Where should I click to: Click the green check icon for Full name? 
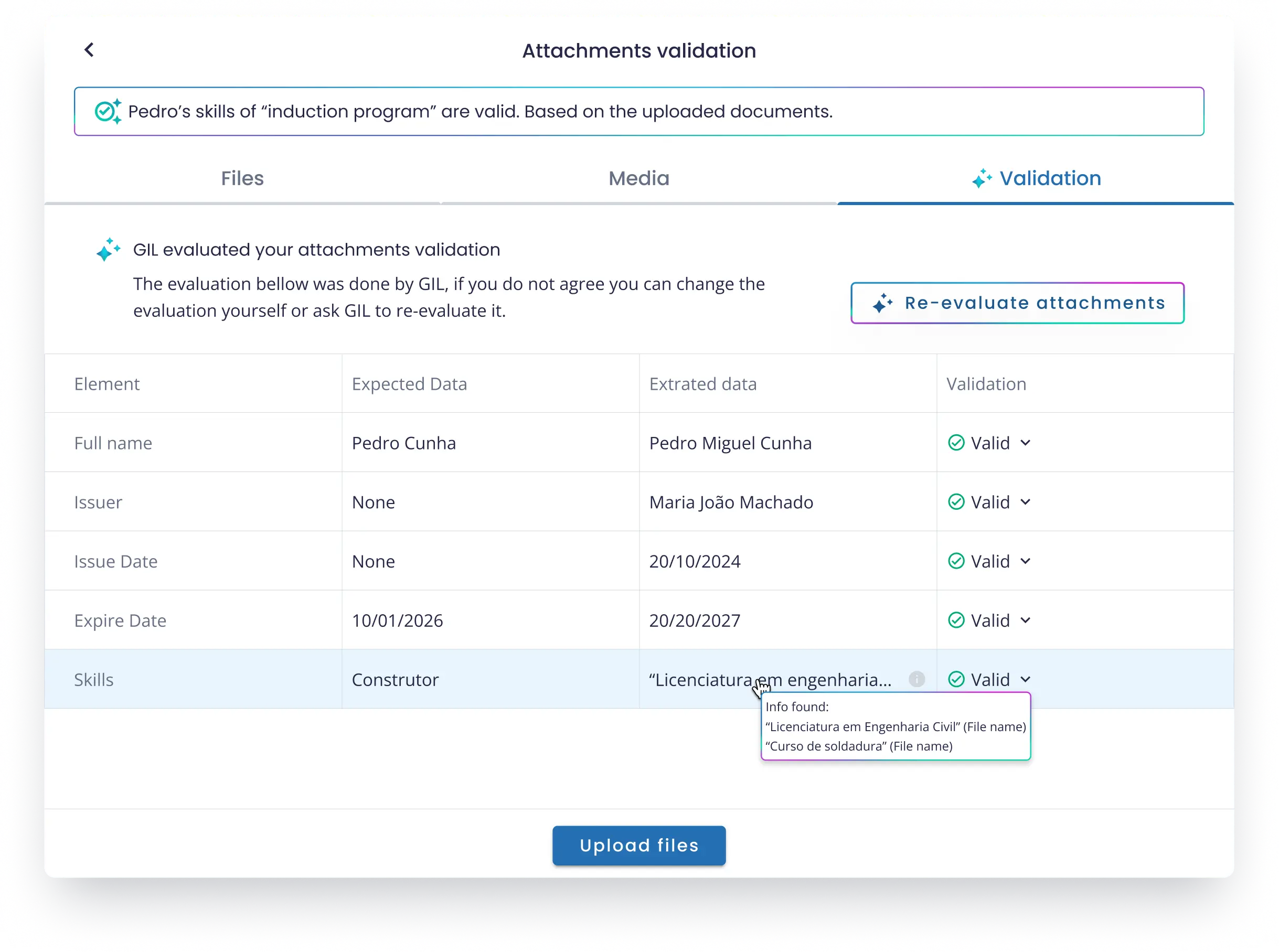click(x=956, y=443)
